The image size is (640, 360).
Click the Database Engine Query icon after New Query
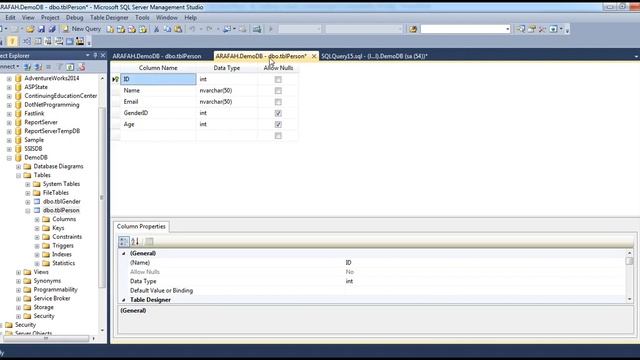(110, 29)
